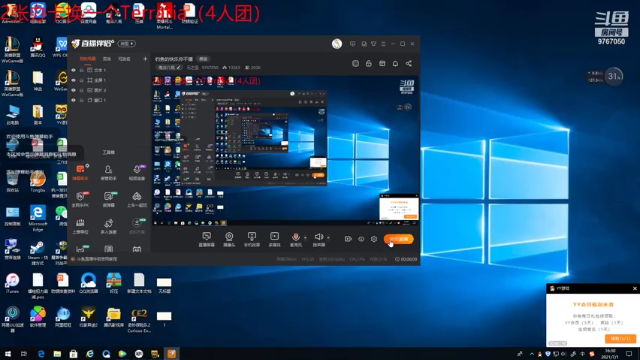Hide the 文本 1 source with its eye icon
Image resolution: width=640 pixels, height=360 pixels.
click(73, 70)
